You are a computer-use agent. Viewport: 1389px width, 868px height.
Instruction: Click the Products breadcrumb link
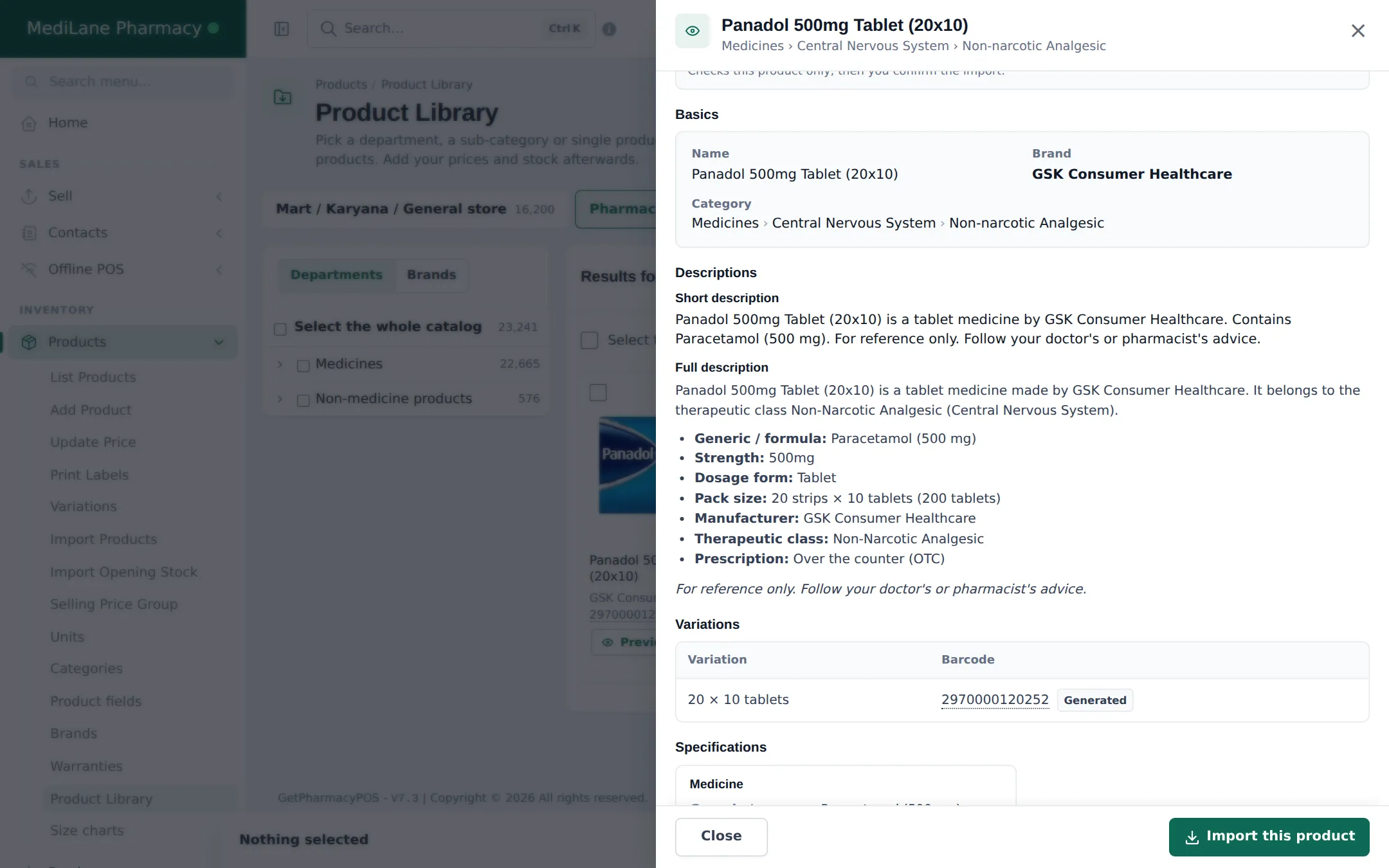[341, 85]
